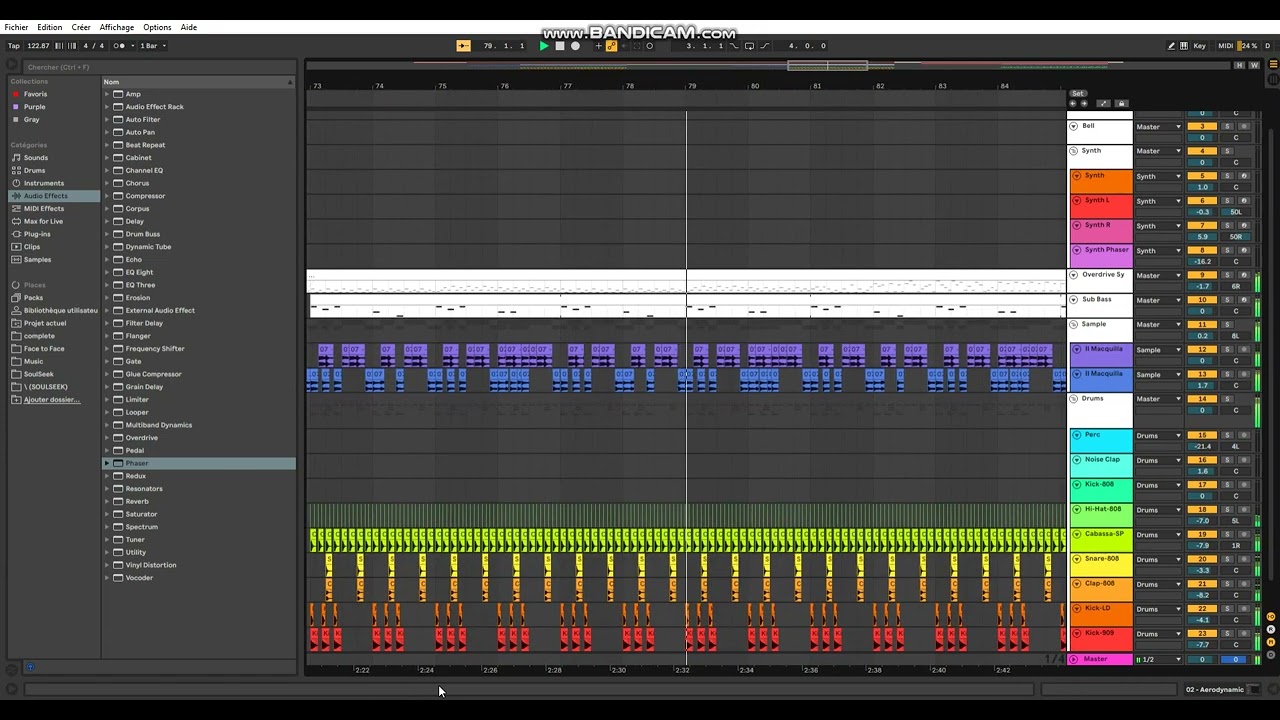Image resolution: width=1280 pixels, height=720 pixels.
Task: Open the Master track output dropdown 1/2
Action: 1158,660
